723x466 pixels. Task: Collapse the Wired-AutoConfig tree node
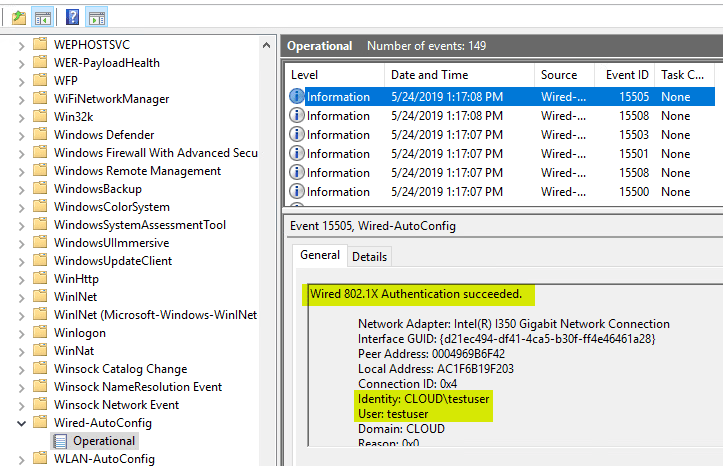(x=22, y=423)
